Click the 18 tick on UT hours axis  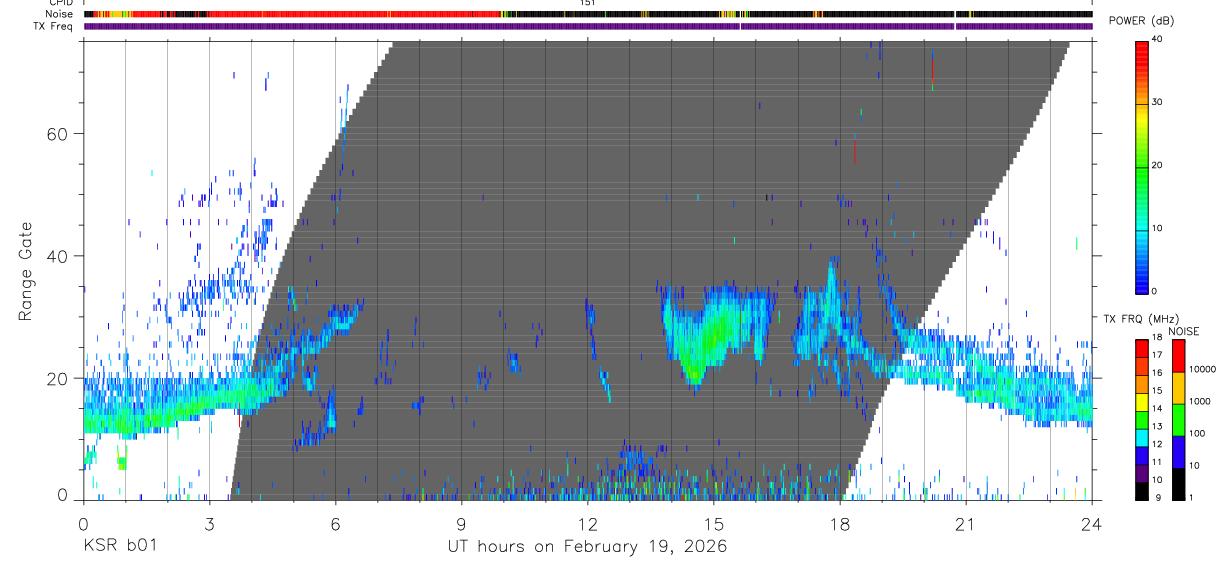(x=840, y=523)
